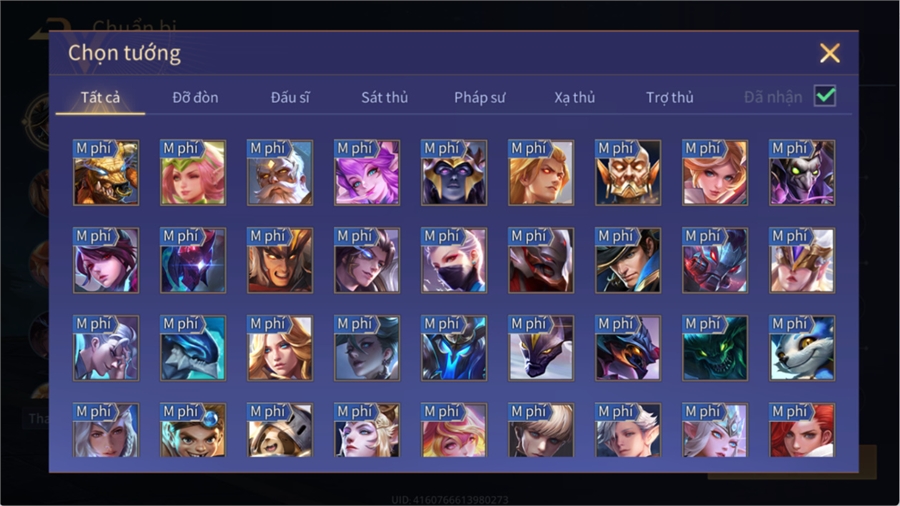Pick the hero wearing a dark hat
900x506 pixels.
[x=628, y=260]
